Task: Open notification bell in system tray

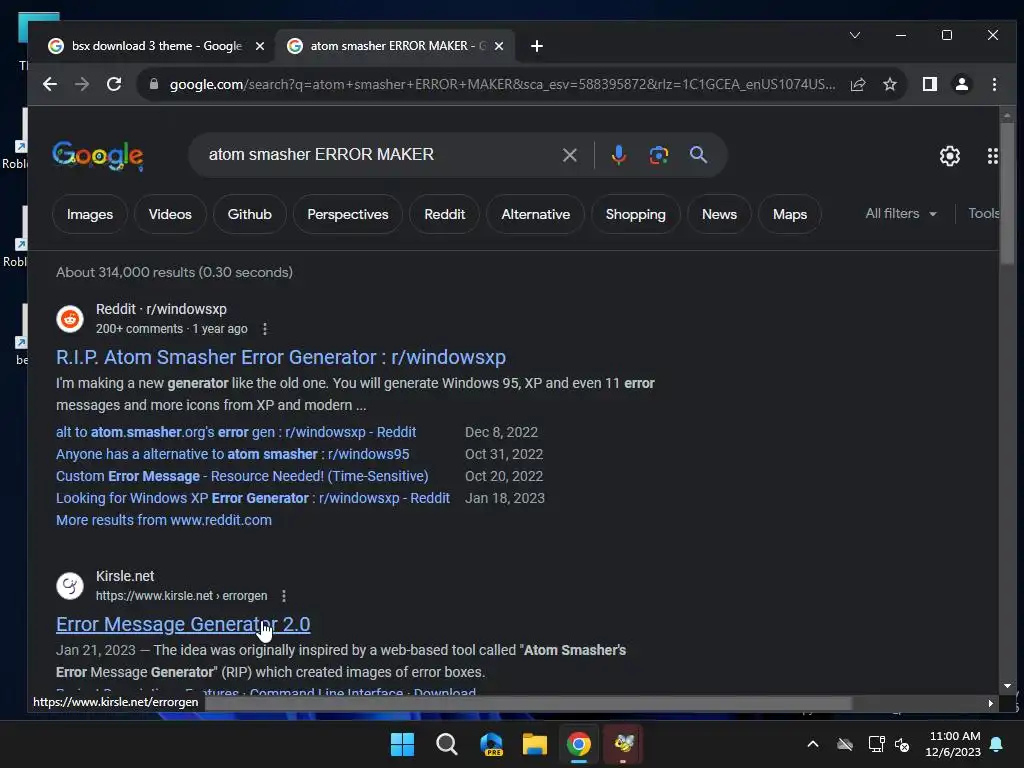Action: [x=996, y=744]
